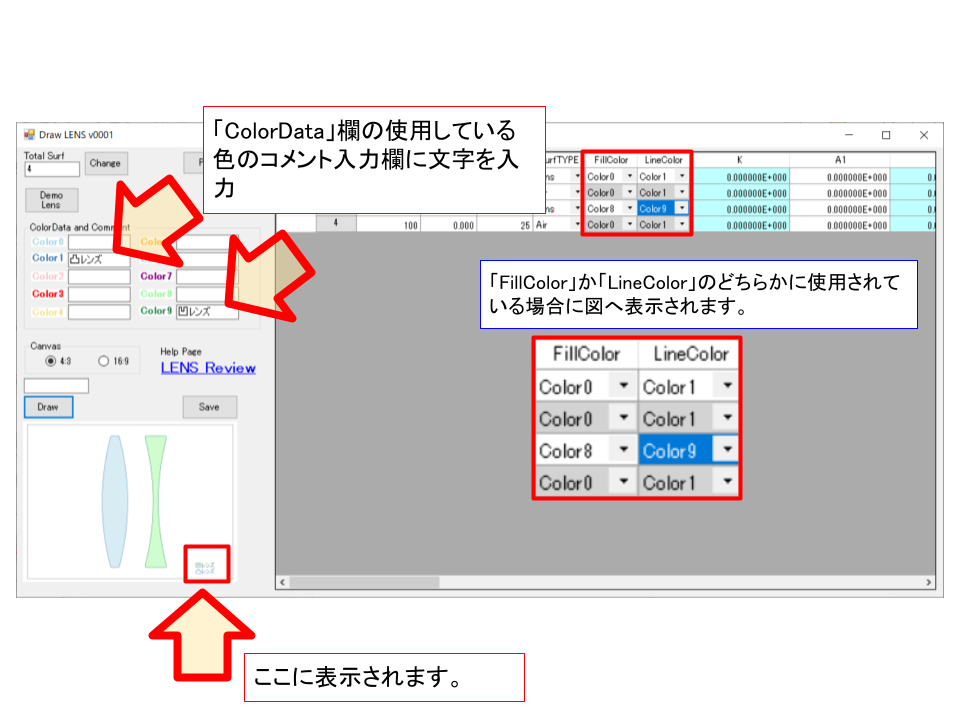This screenshot has width=960, height=720.
Task: Click the Draw button
Action: point(48,407)
